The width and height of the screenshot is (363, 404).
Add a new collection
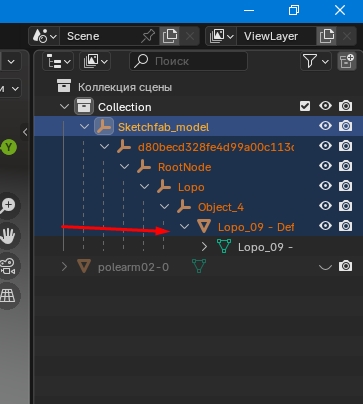coord(347,61)
